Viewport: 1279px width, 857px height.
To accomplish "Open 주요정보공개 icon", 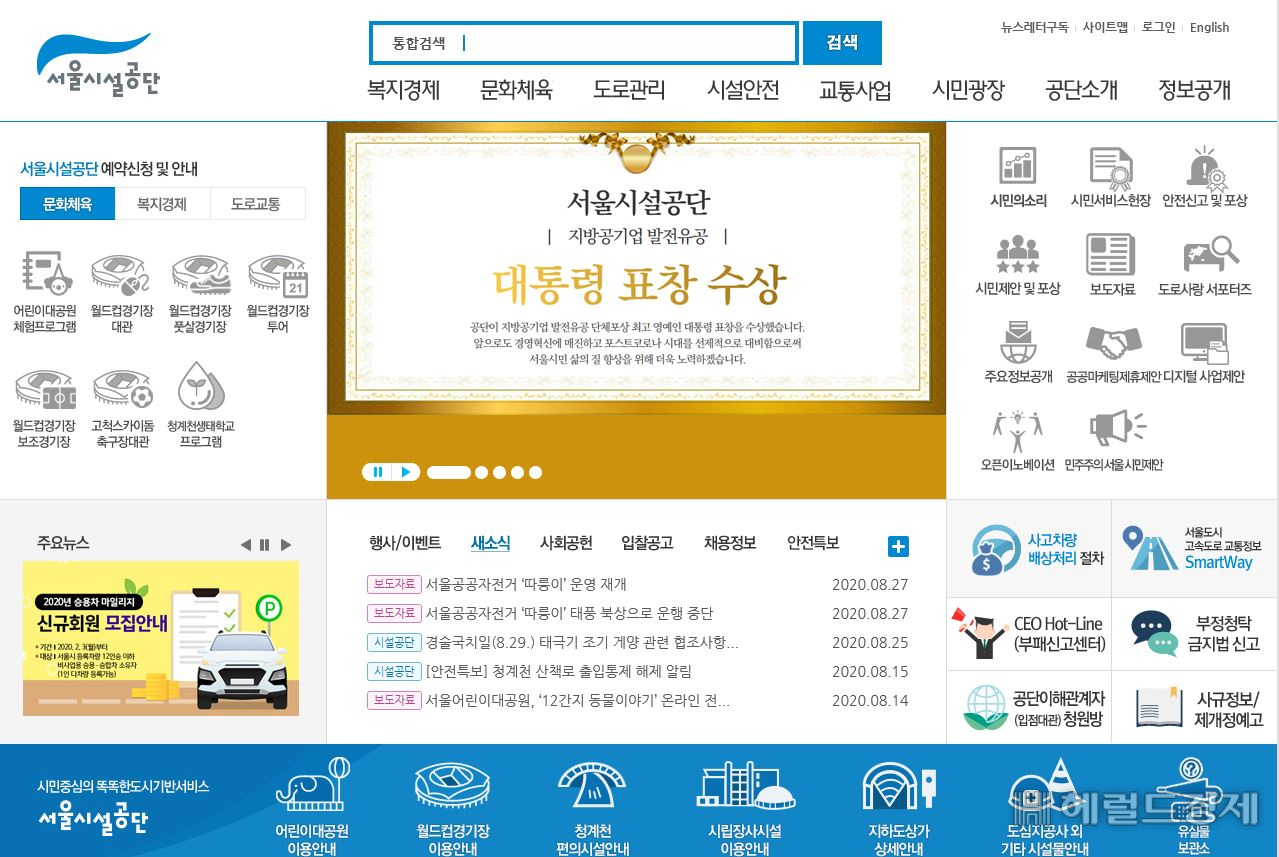I will coord(1018,342).
